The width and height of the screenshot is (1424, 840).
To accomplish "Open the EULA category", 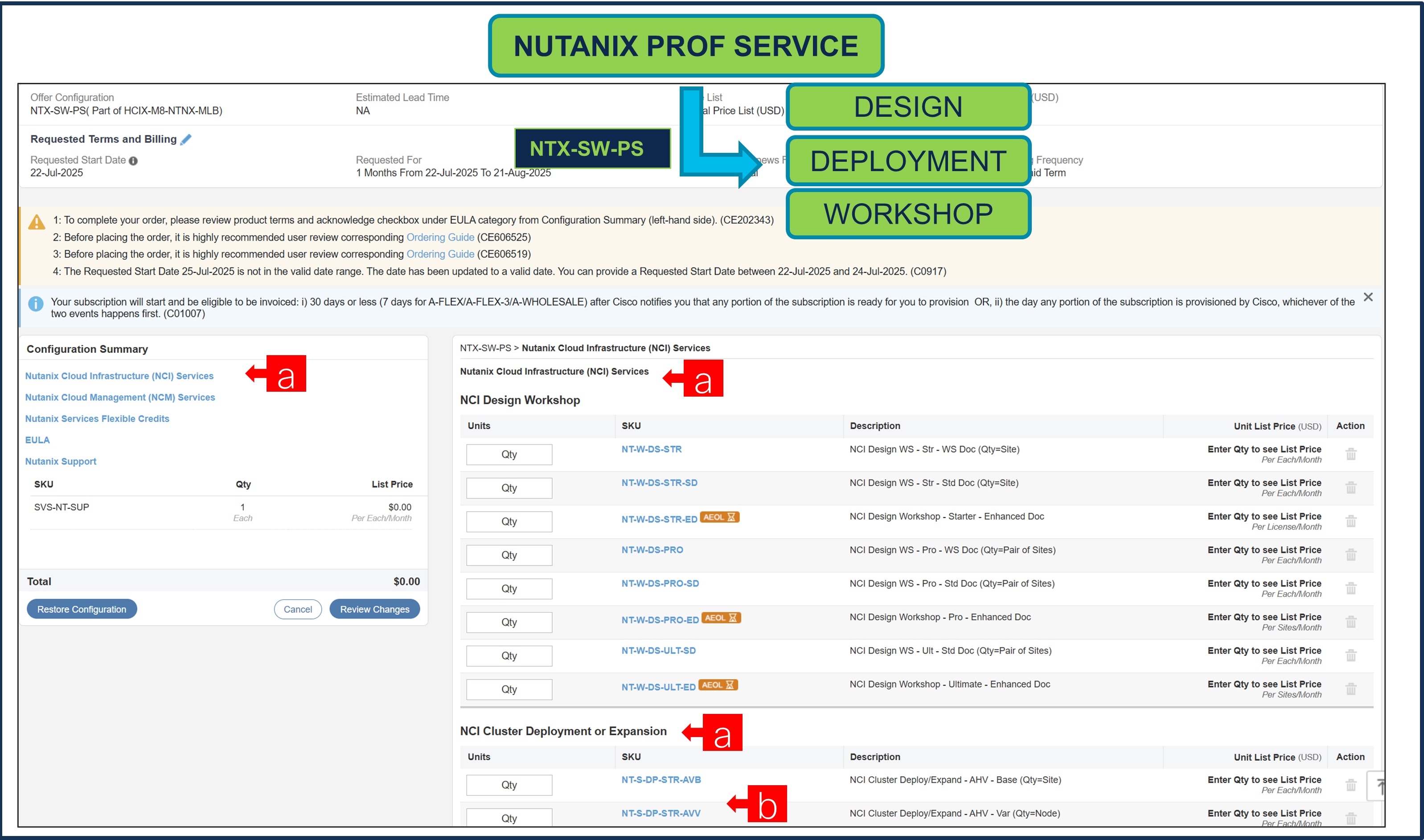I will tap(37, 440).
